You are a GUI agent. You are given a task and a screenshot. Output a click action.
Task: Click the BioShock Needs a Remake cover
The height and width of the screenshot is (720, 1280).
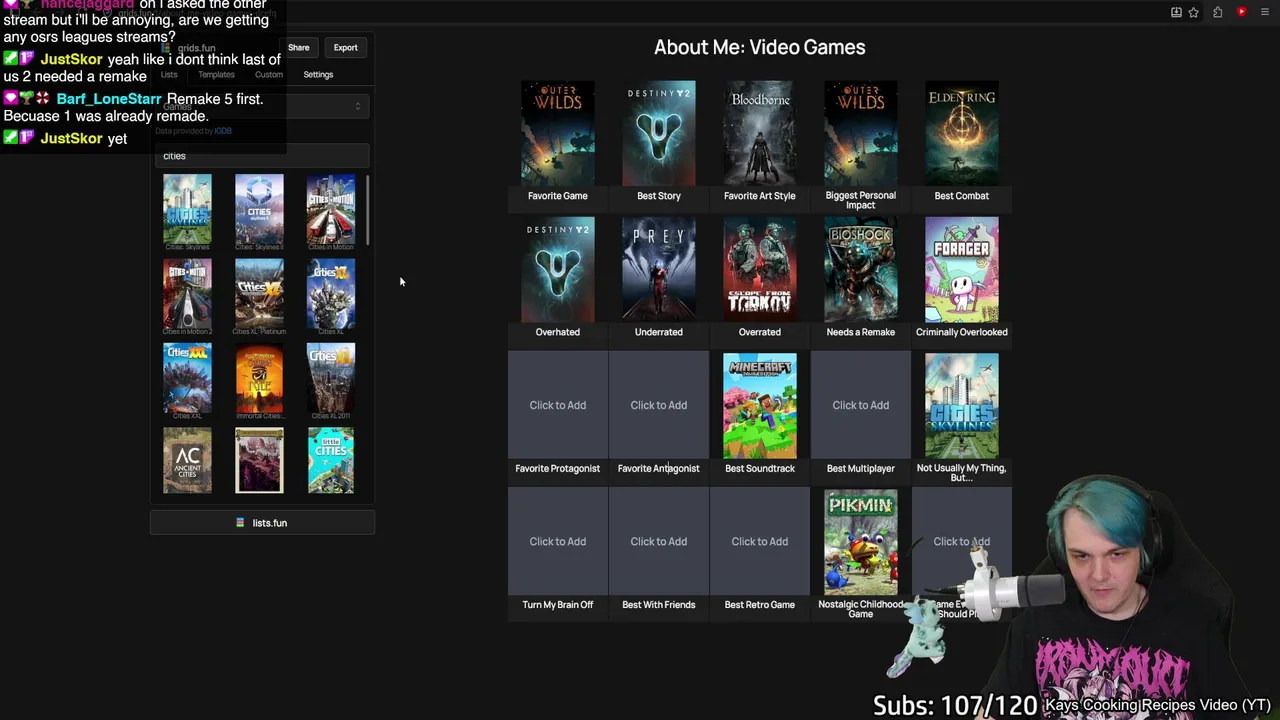click(x=861, y=270)
